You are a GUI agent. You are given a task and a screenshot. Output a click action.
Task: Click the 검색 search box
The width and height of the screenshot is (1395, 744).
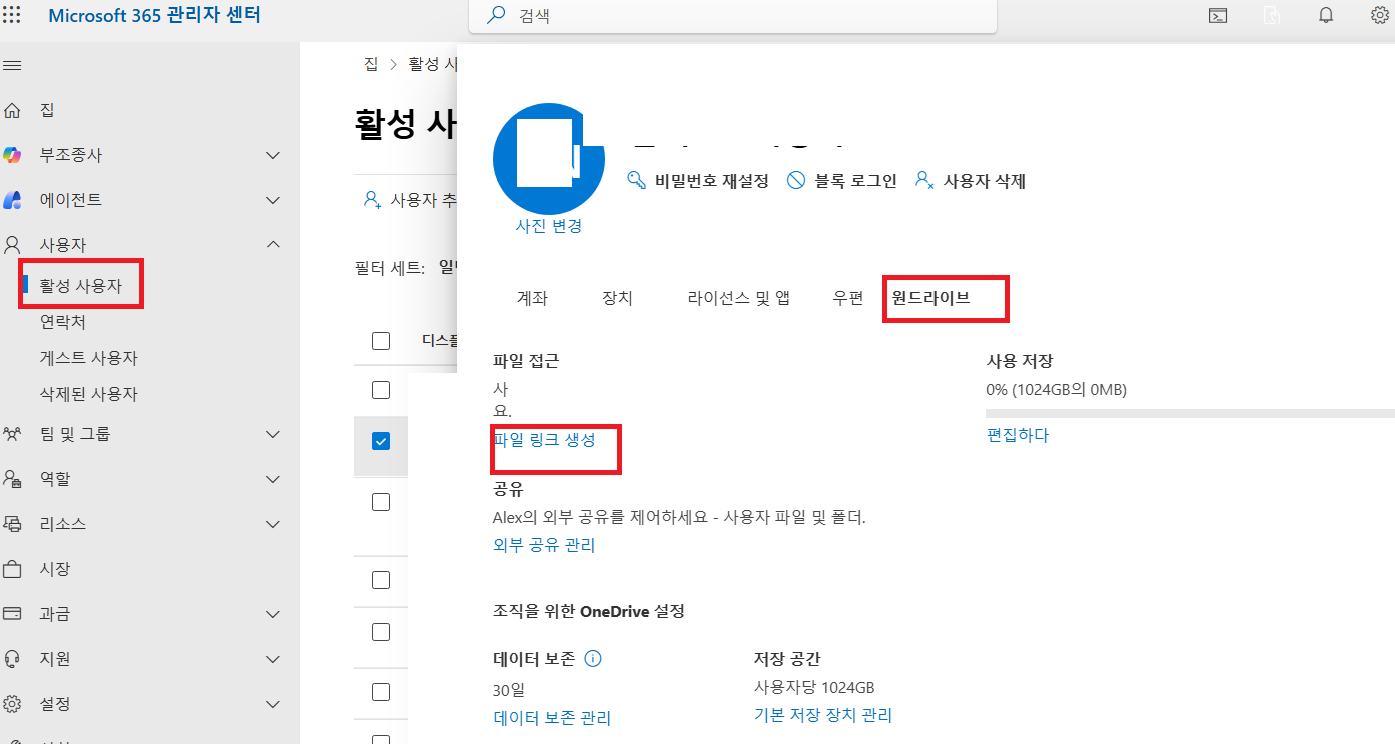(x=733, y=16)
